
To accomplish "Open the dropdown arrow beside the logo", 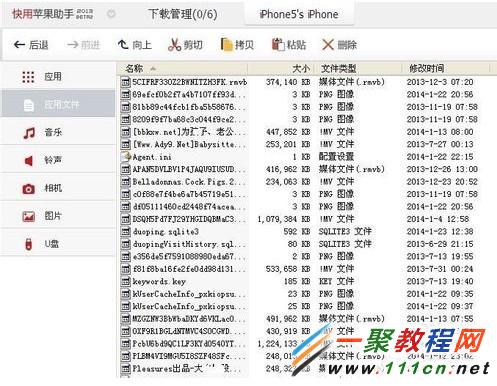I will [111, 14].
